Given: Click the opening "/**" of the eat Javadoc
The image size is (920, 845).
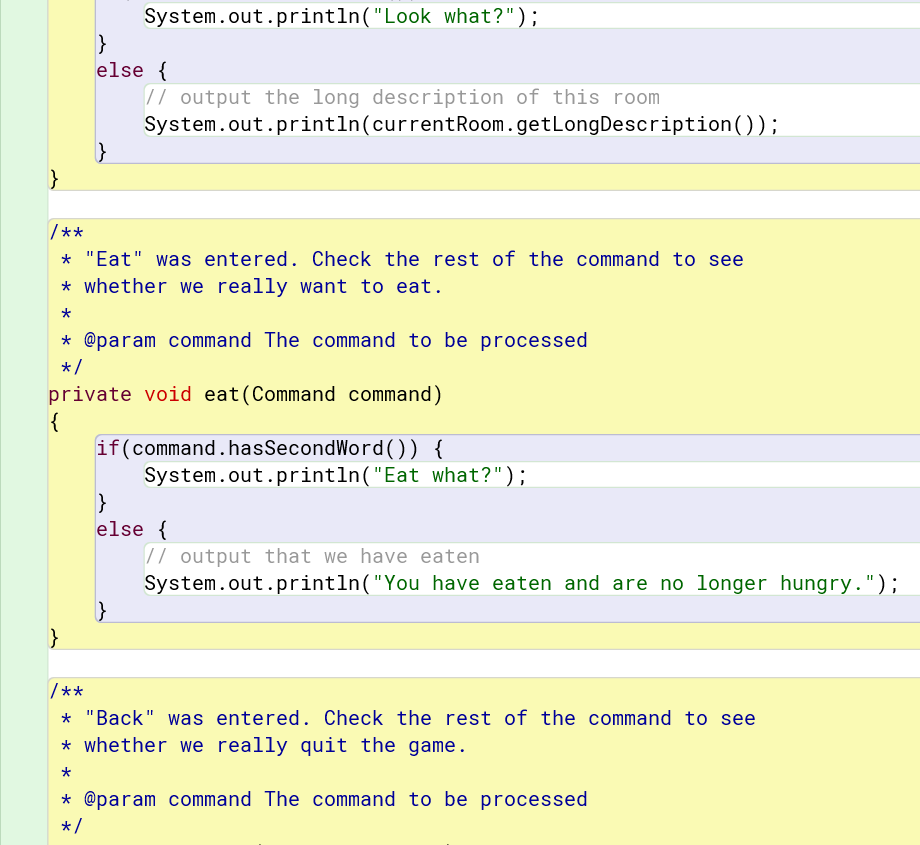Looking at the screenshot, I should 66,232.
